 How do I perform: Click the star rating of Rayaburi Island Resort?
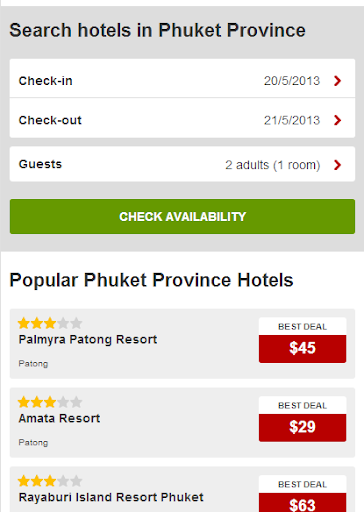pyautogui.click(x=50, y=481)
